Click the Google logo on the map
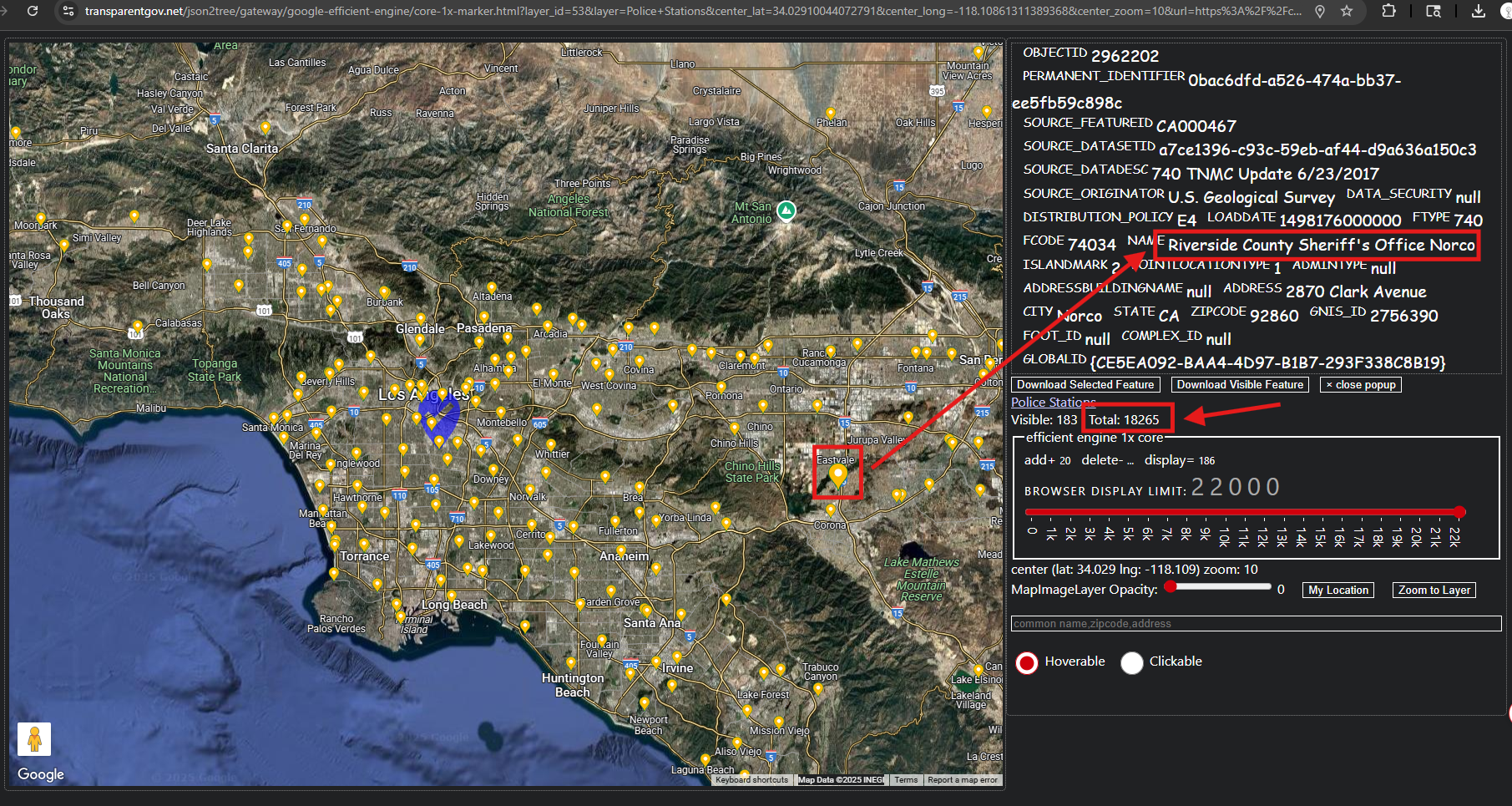 tap(40, 774)
